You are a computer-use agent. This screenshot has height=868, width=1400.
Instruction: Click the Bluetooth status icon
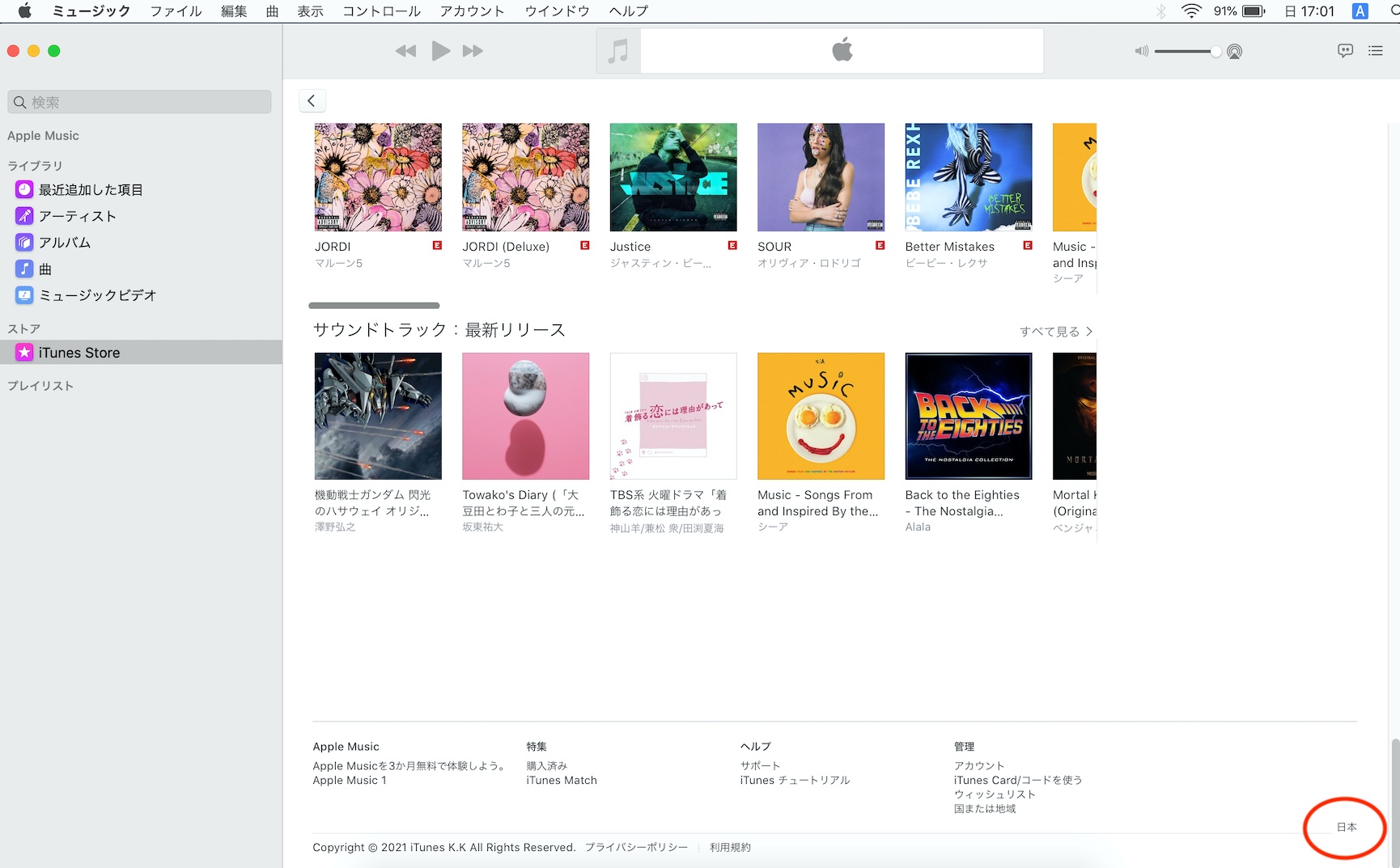click(x=1160, y=11)
